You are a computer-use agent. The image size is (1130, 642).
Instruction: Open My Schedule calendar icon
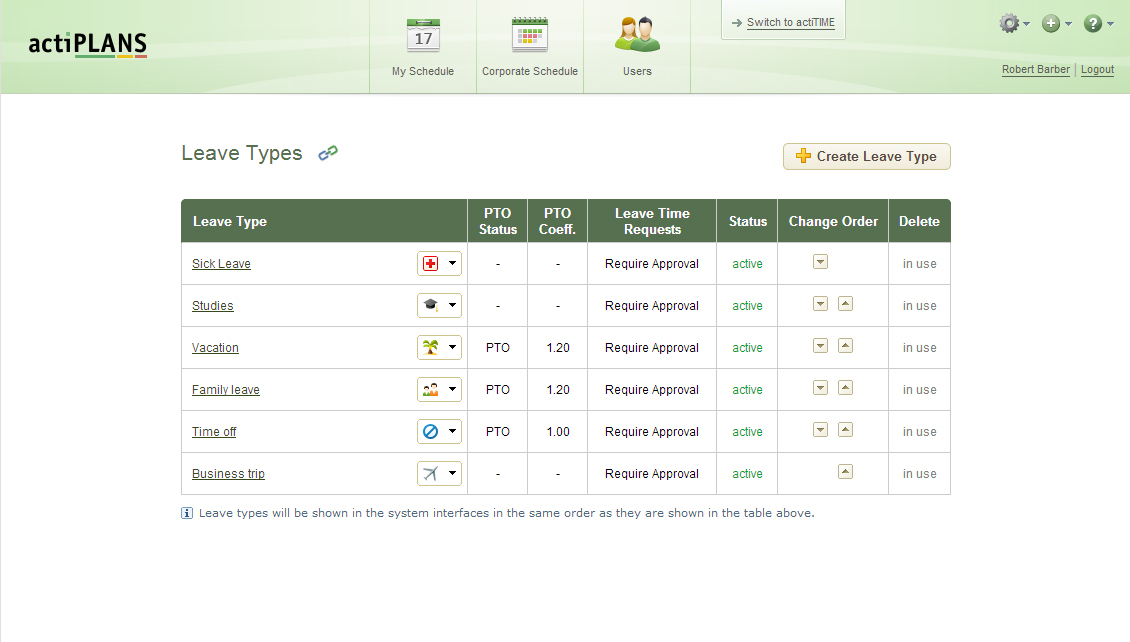click(423, 35)
